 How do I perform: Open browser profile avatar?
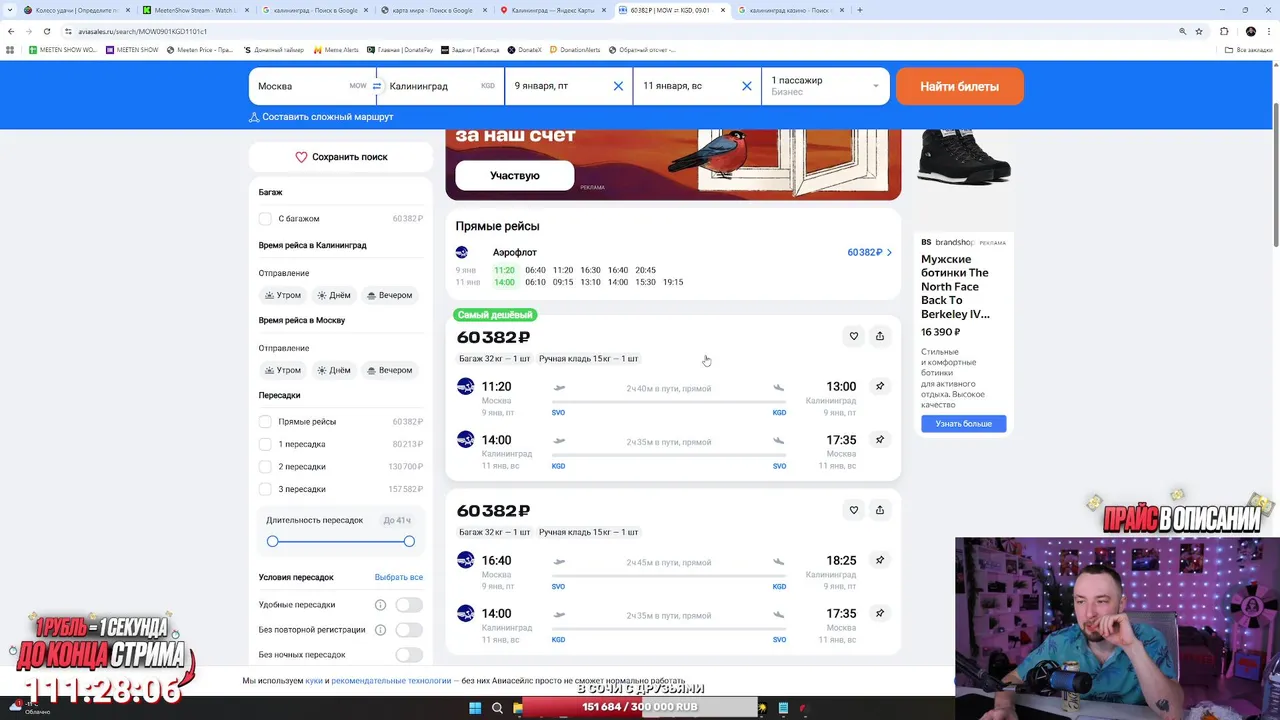point(1251,31)
